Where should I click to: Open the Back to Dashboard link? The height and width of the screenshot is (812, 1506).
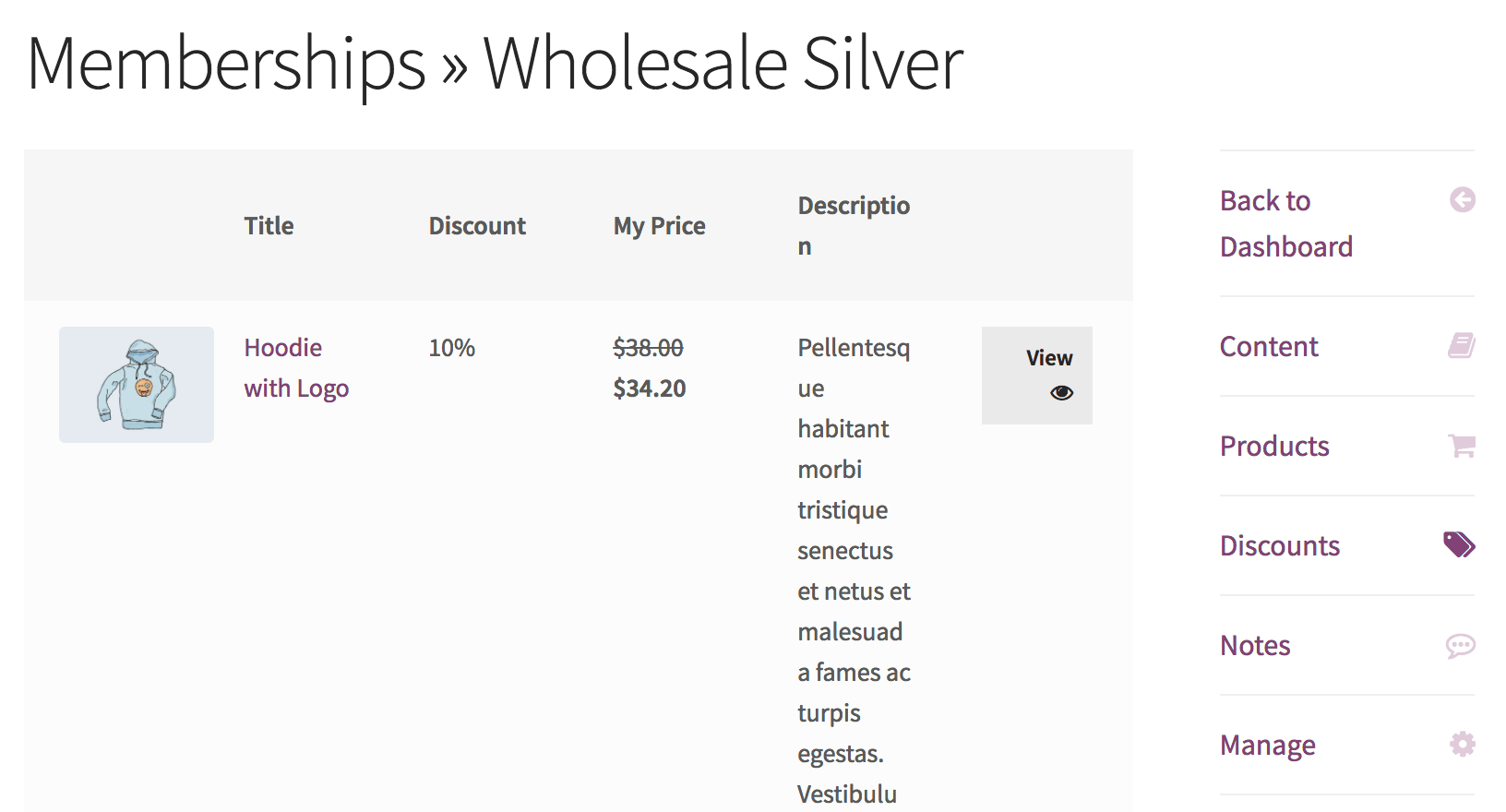click(x=1285, y=223)
